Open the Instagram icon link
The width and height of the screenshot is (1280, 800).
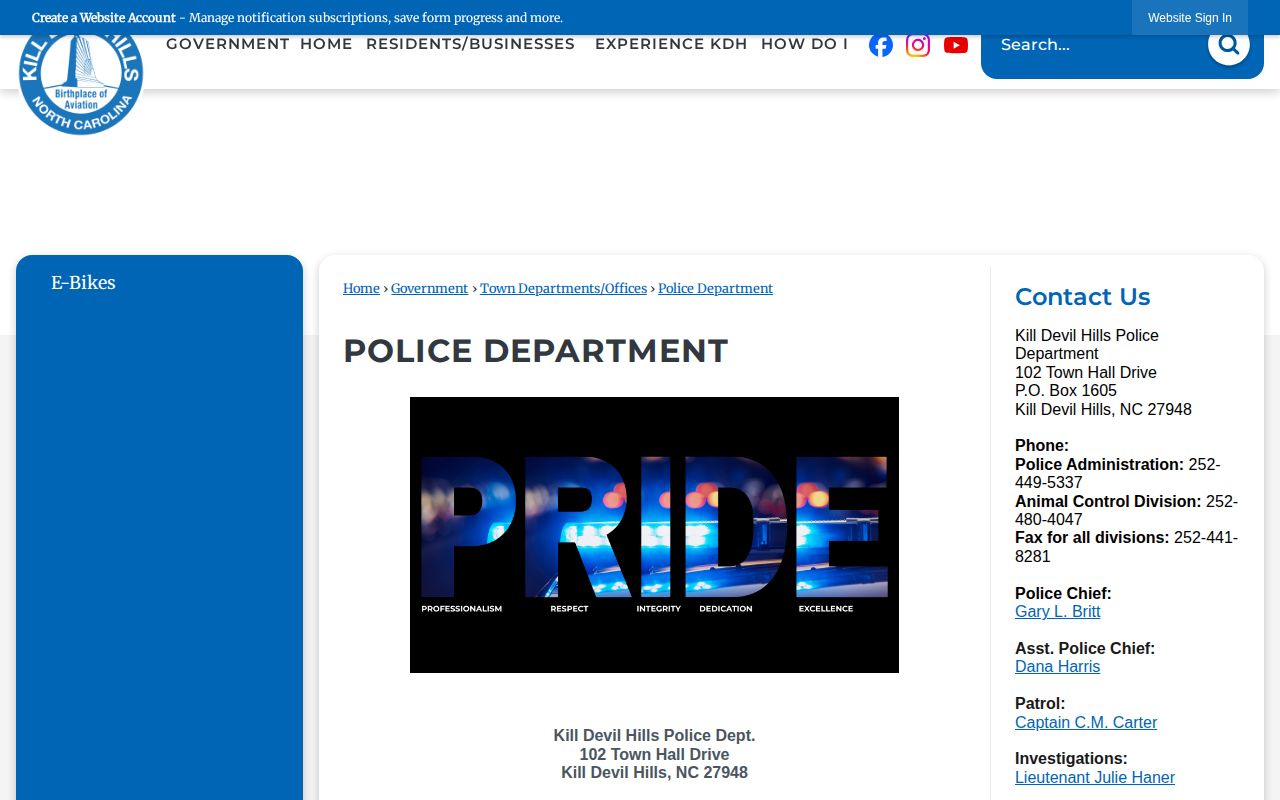click(918, 45)
